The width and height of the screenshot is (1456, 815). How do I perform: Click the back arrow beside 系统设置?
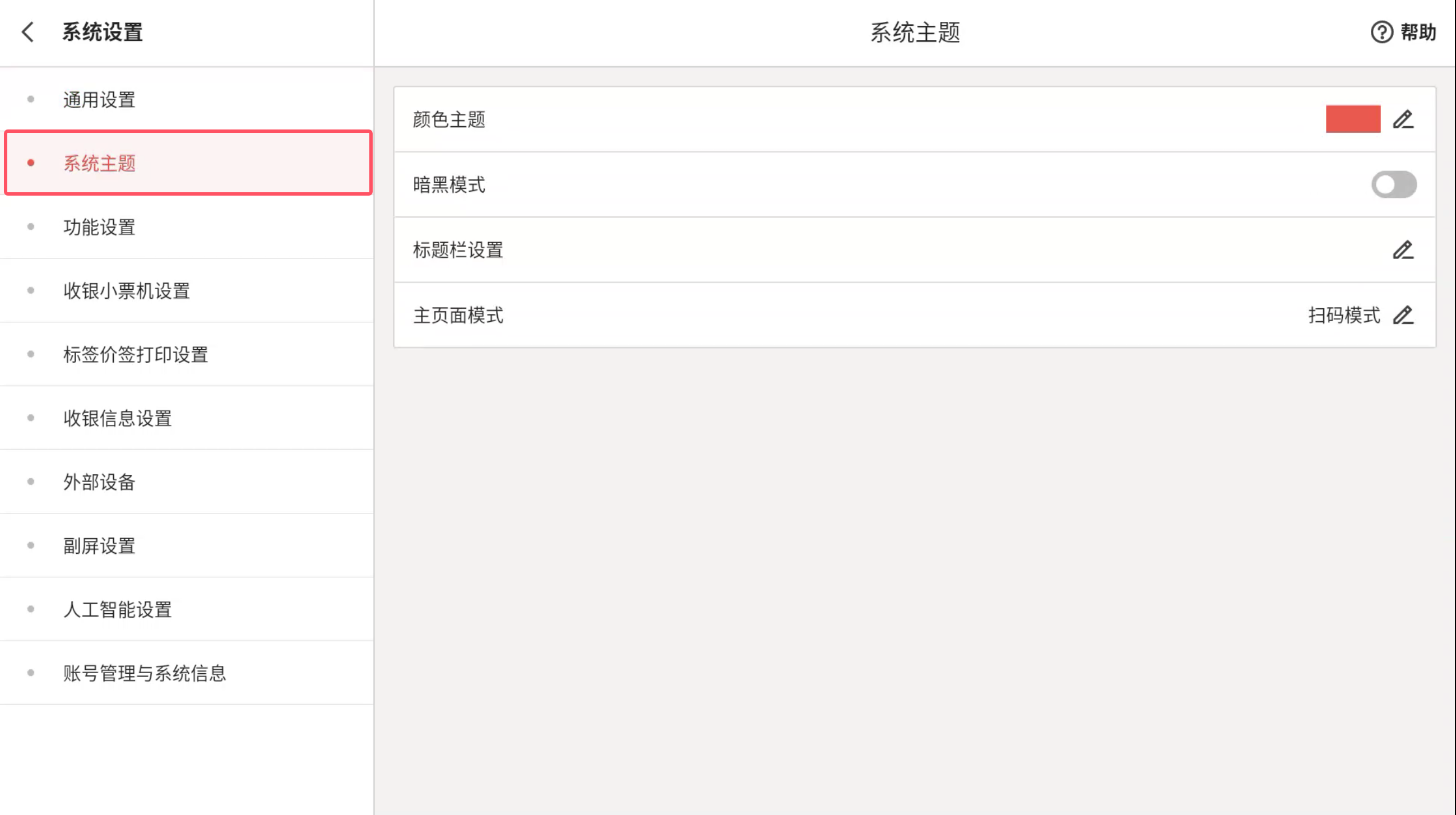pyautogui.click(x=27, y=32)
